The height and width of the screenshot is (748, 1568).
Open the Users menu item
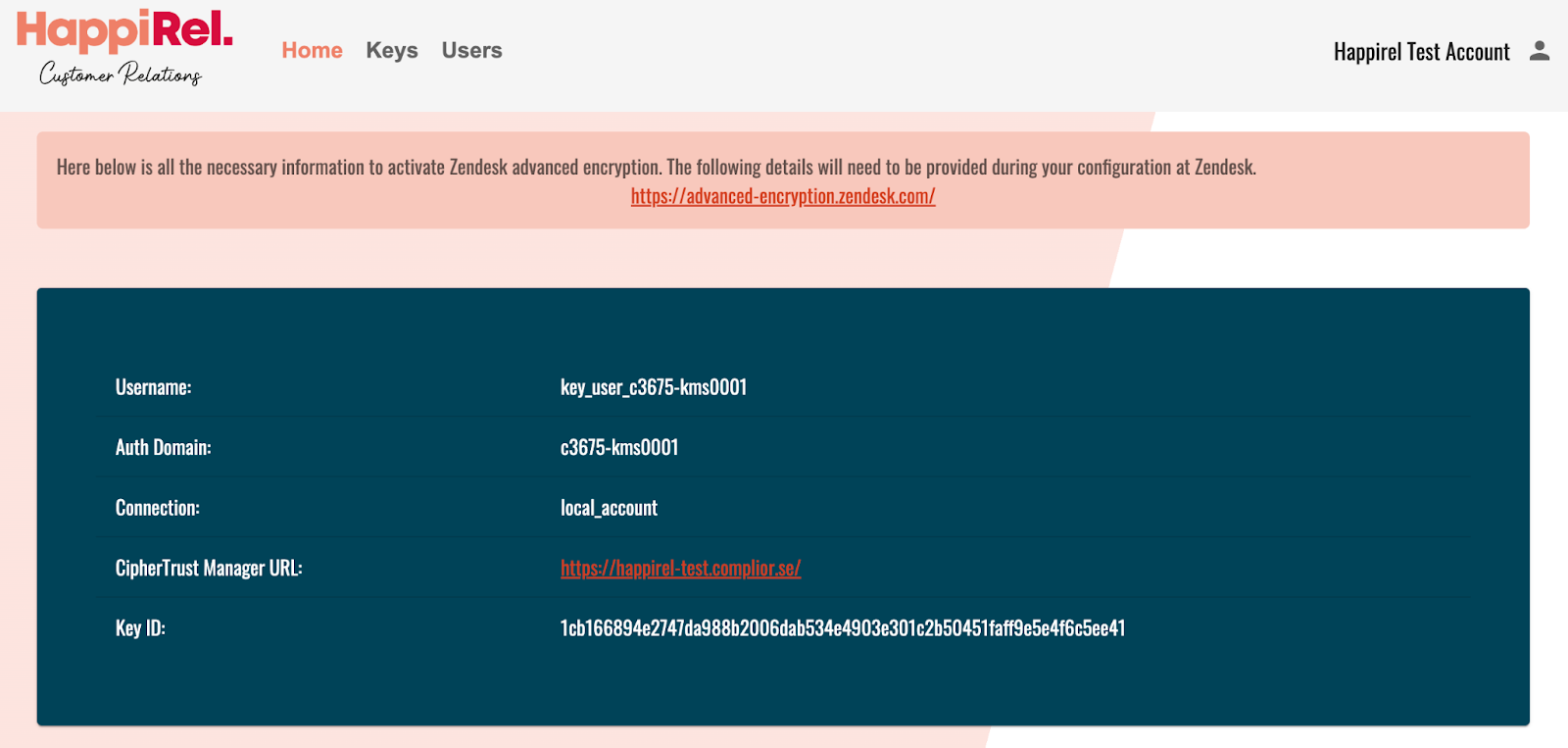click(471, 50)
